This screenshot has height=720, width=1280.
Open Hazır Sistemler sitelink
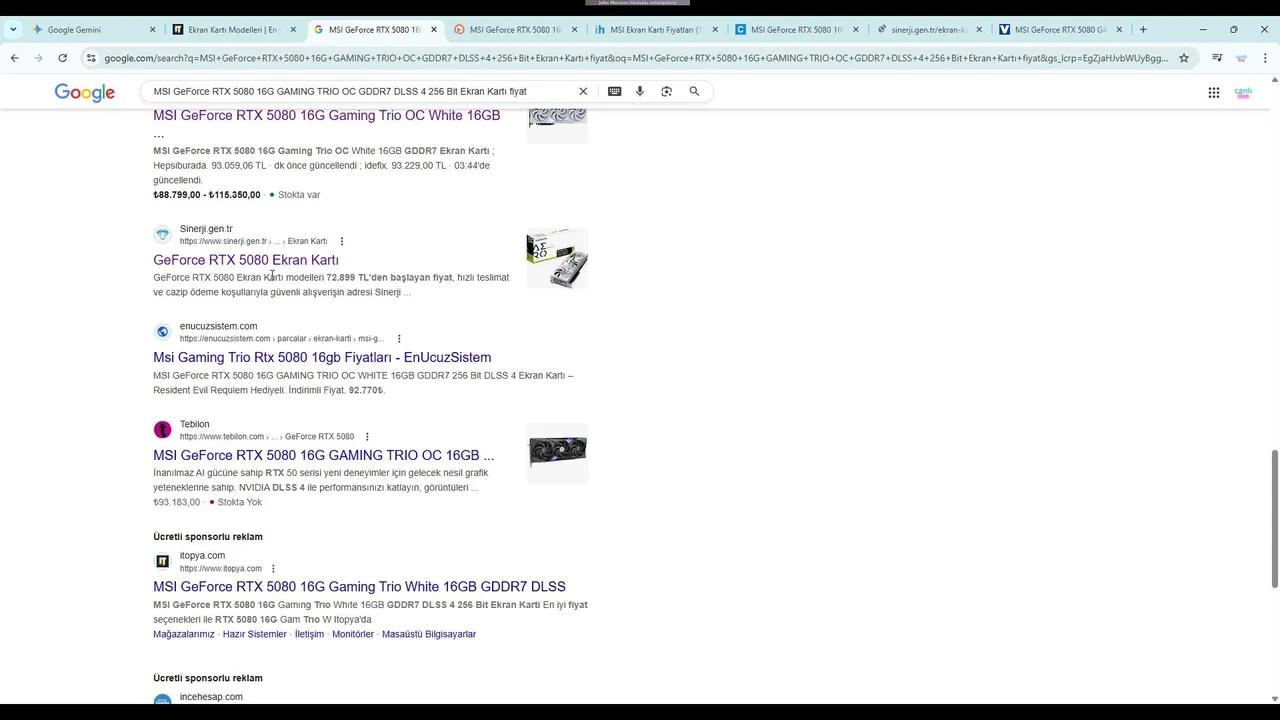click(x=254, y=634)
